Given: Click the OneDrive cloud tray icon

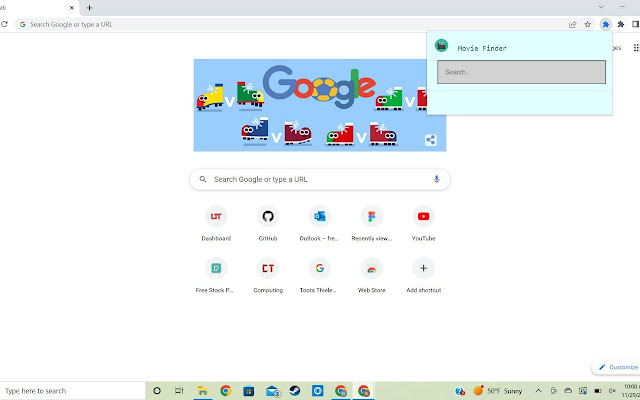Looking at the screenshot, I should [568, 391].
